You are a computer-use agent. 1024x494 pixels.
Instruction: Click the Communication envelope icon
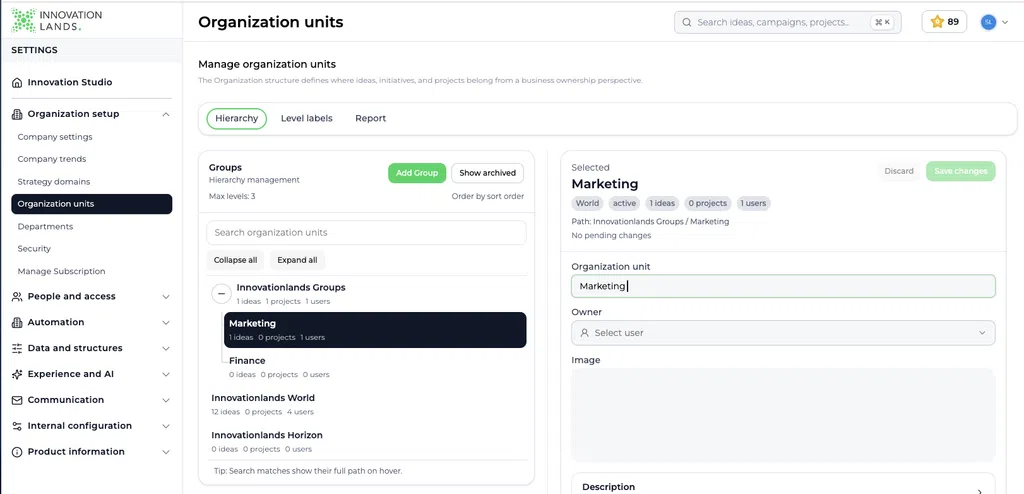pos(17,400)
